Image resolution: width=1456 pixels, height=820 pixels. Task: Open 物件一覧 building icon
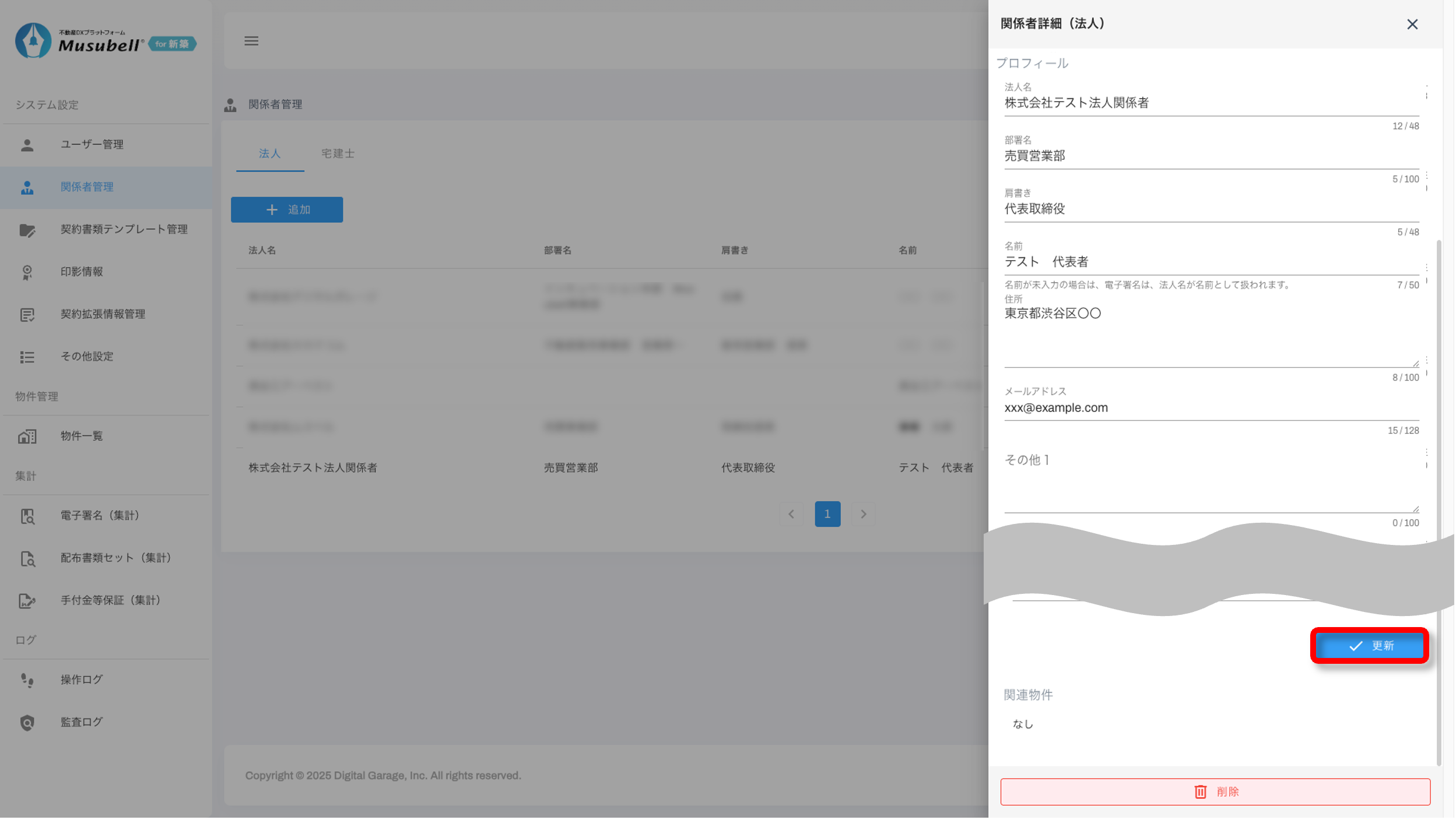(x=27, y=436)
